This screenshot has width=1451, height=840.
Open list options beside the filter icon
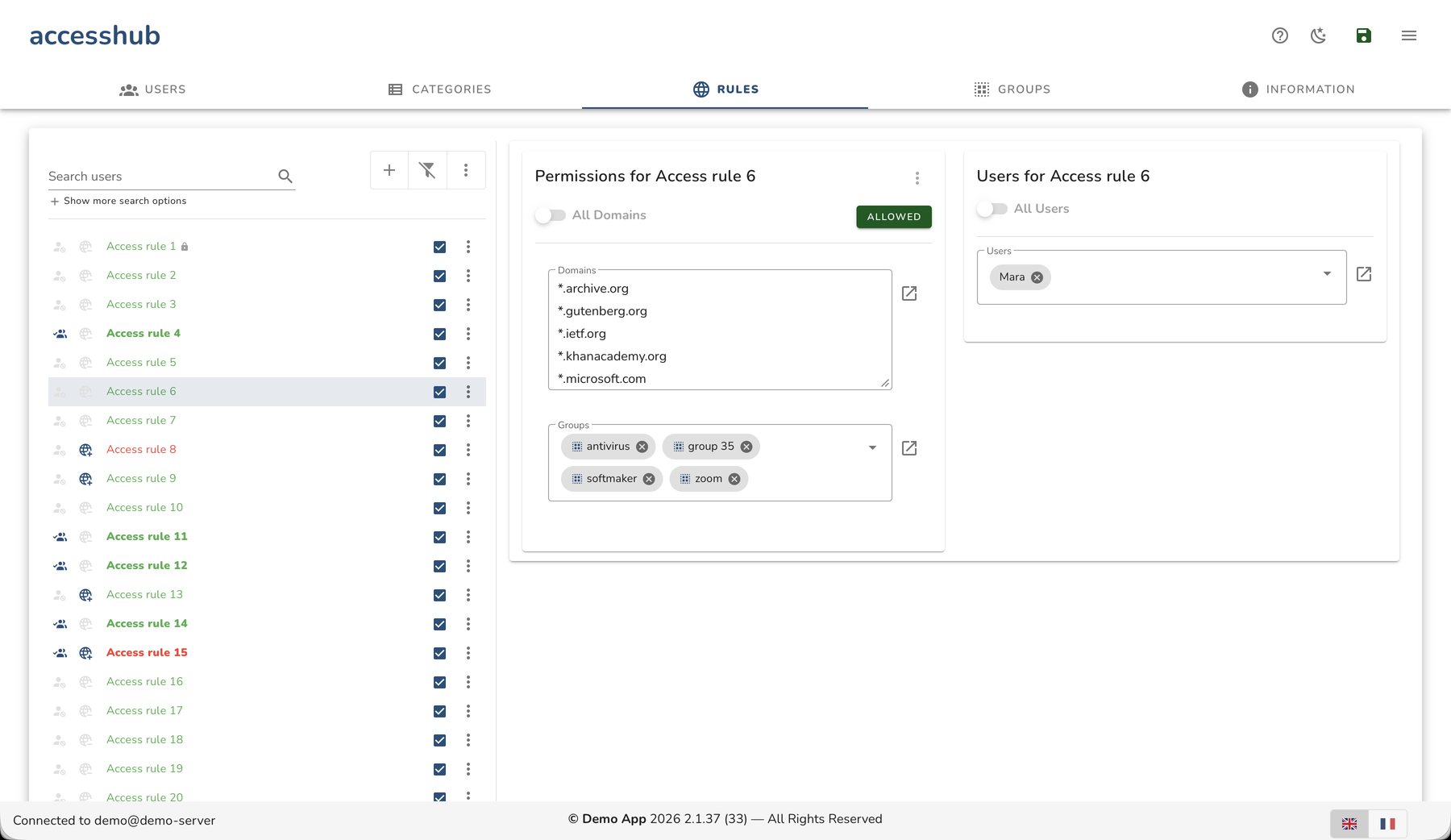[466, 170]
